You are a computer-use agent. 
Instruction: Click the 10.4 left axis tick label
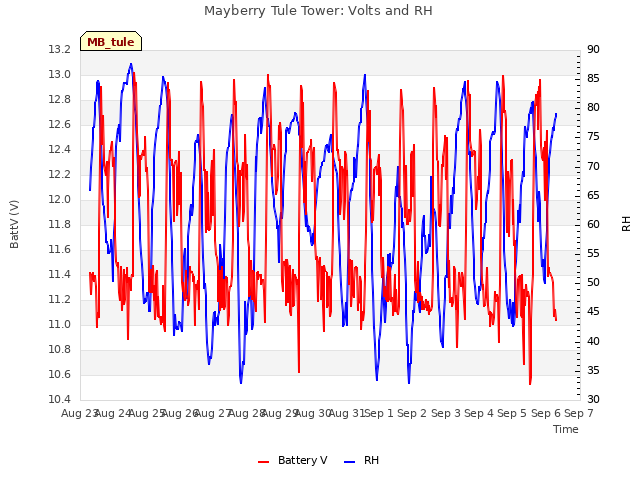[x=60, y=400]
